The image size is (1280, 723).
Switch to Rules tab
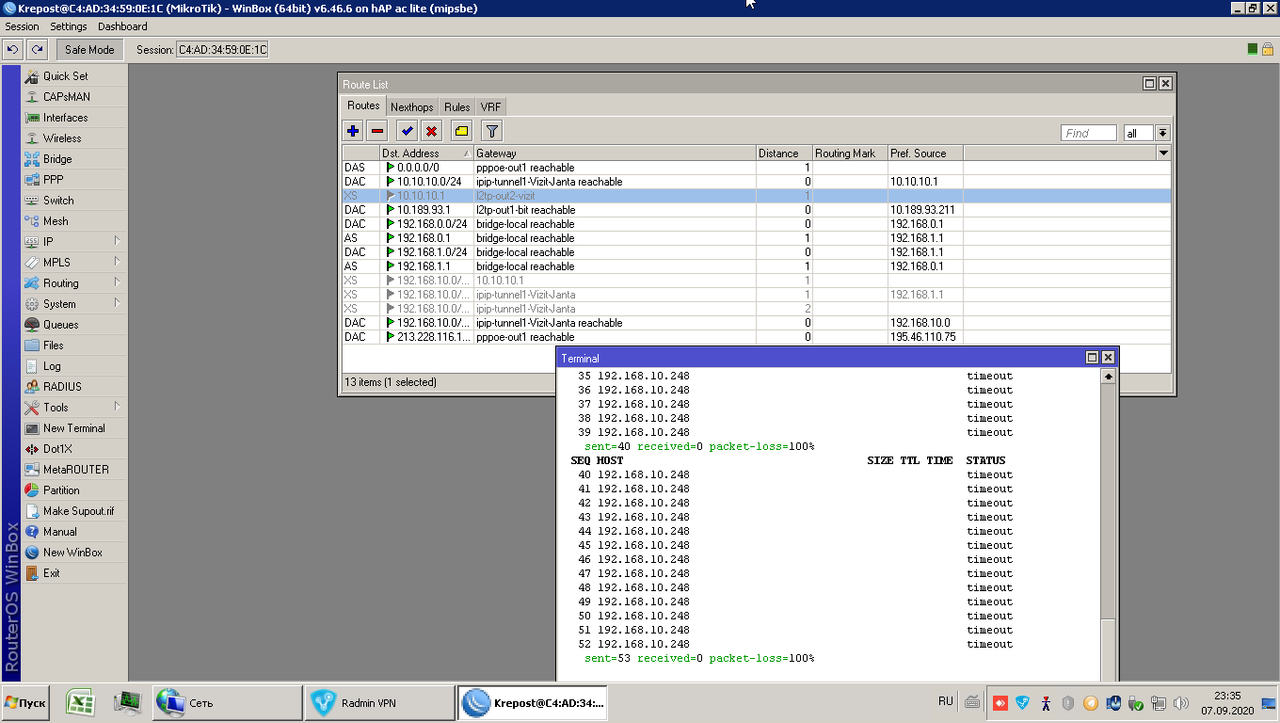[x=457, y=107]
